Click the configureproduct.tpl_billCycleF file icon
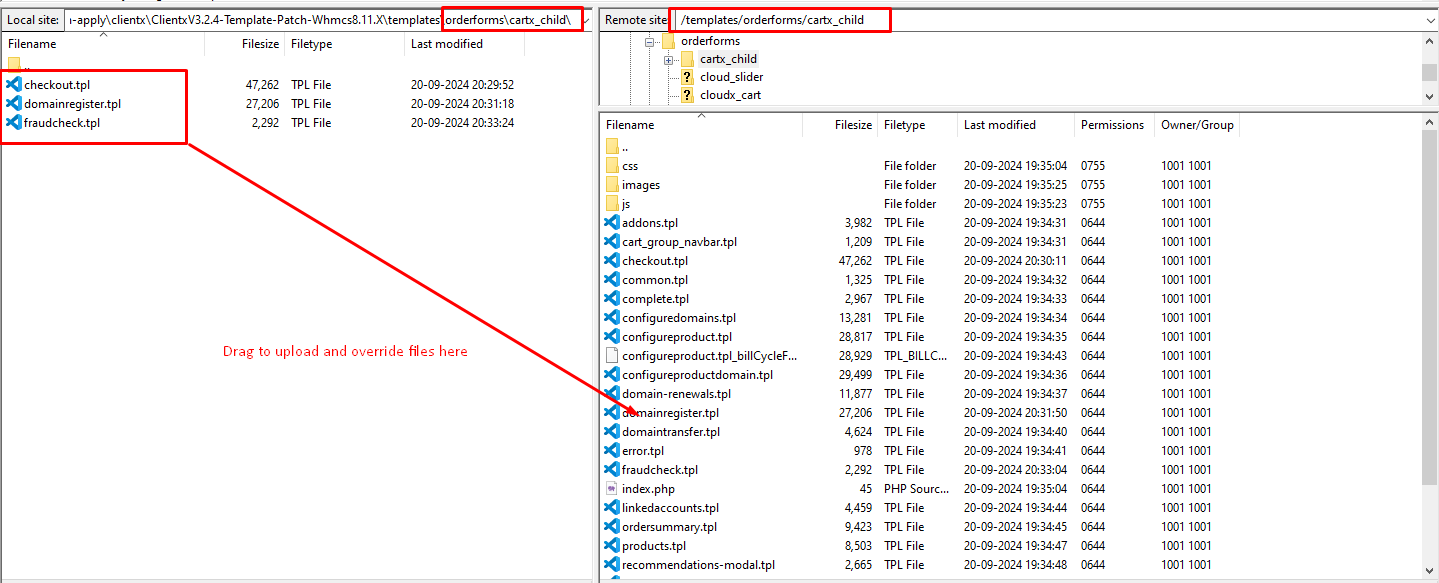The height and width of the screenshot is (583, 1439). tap(612, 356)
